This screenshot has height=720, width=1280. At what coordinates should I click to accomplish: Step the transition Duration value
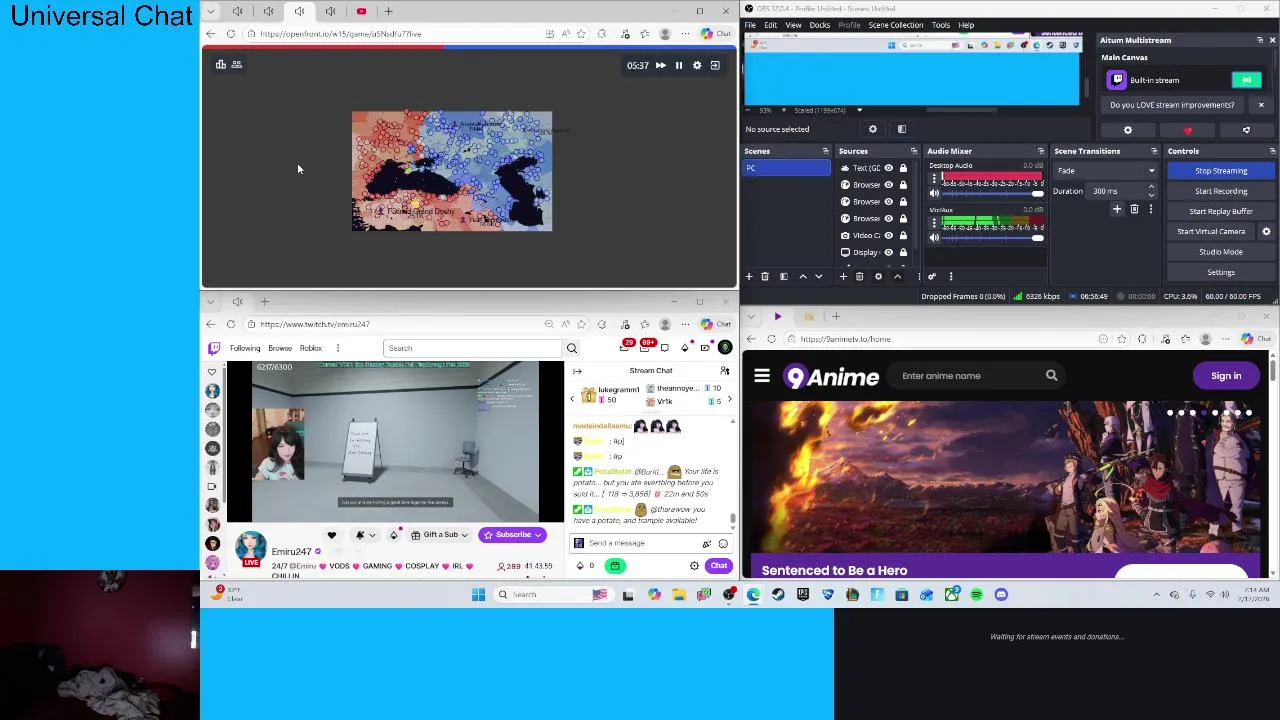(x=1151, y=191)
